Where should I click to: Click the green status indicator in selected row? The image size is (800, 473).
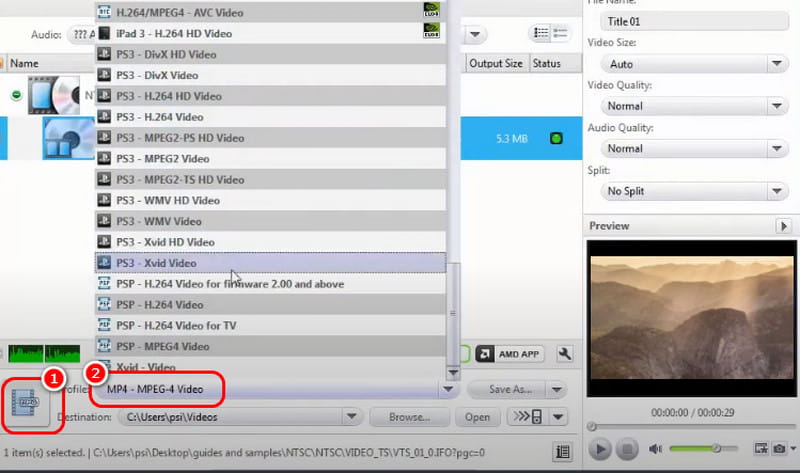556,138
